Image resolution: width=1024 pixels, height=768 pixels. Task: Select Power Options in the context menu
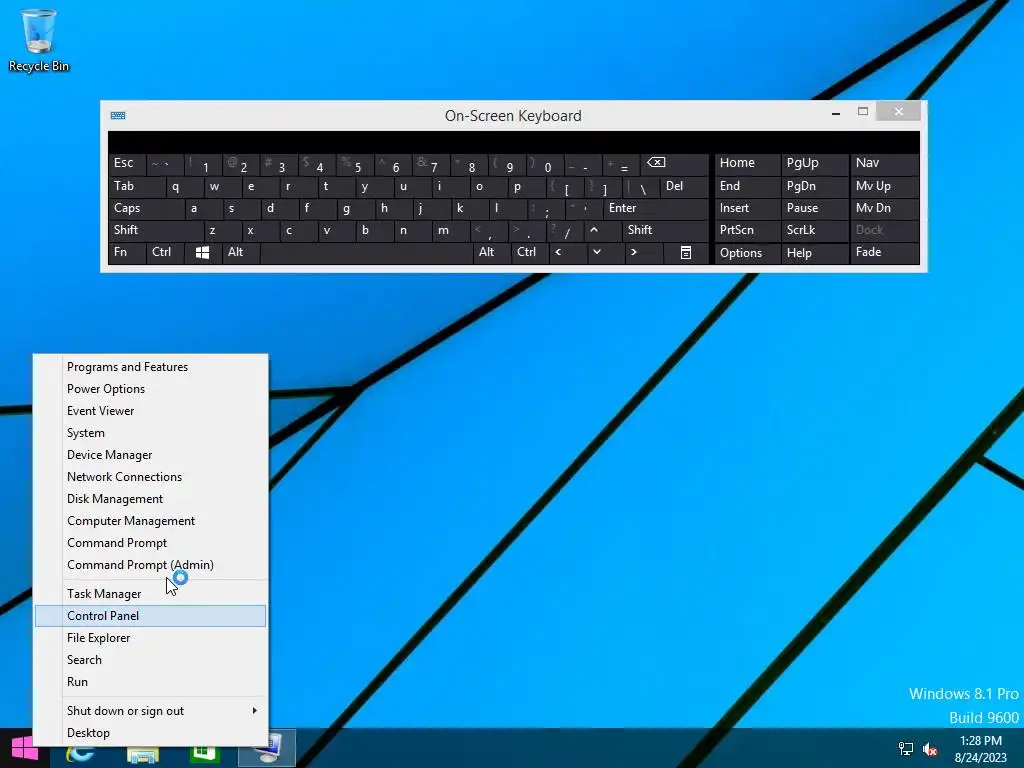coord(150,389)
